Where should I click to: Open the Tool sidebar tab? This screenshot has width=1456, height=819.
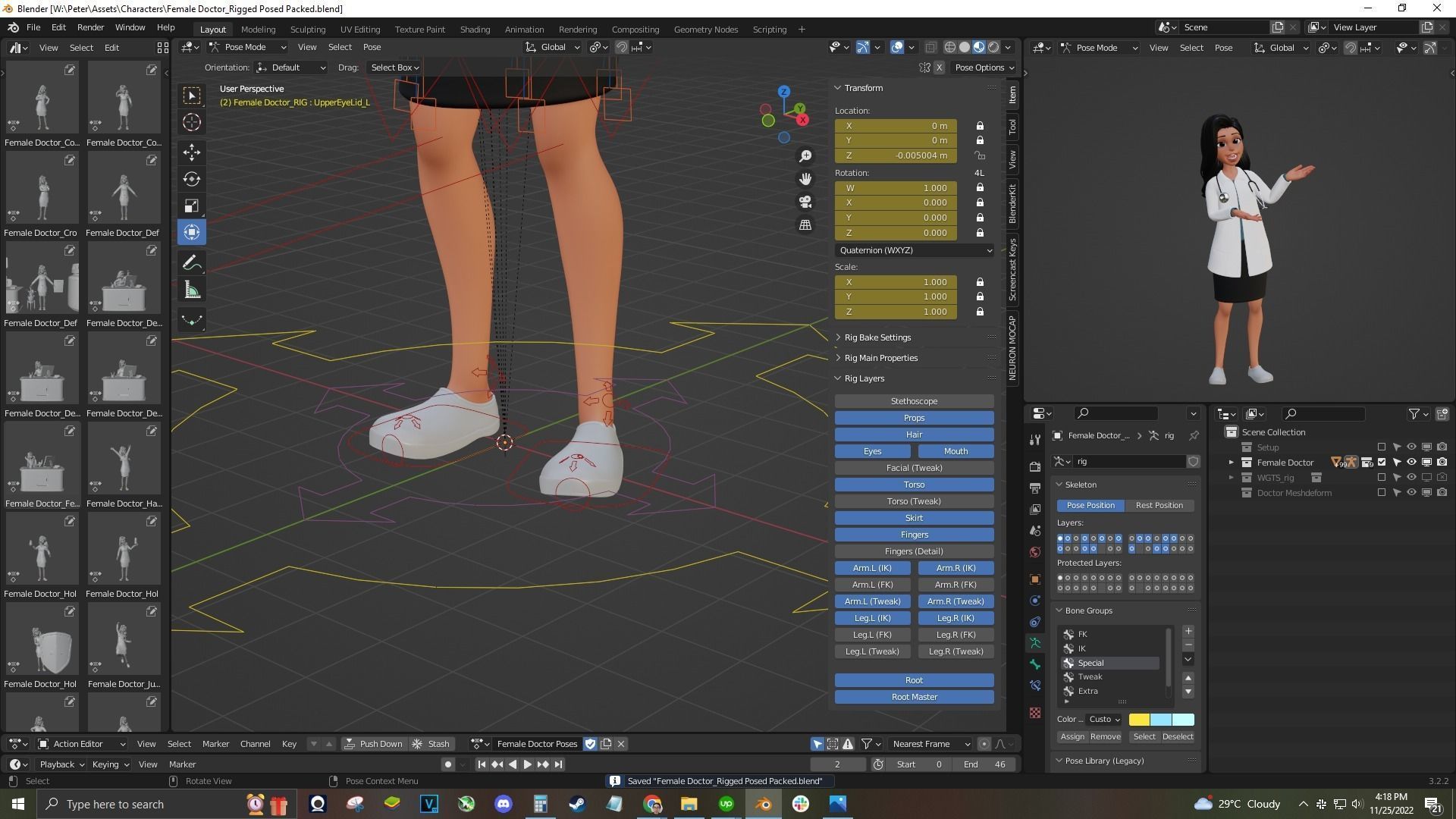point(1012,127)
